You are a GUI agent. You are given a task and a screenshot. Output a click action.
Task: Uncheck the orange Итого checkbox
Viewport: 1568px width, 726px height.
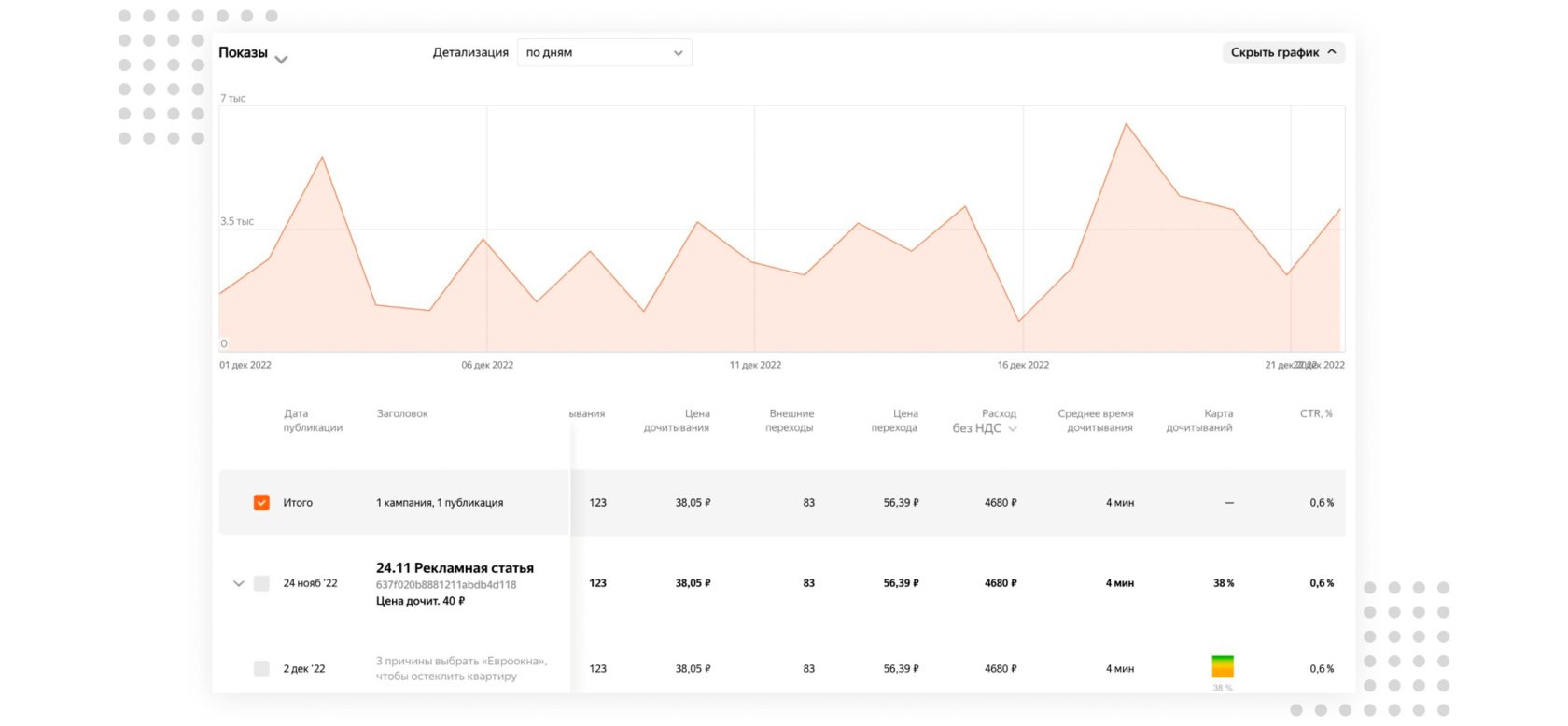[261, 502]
